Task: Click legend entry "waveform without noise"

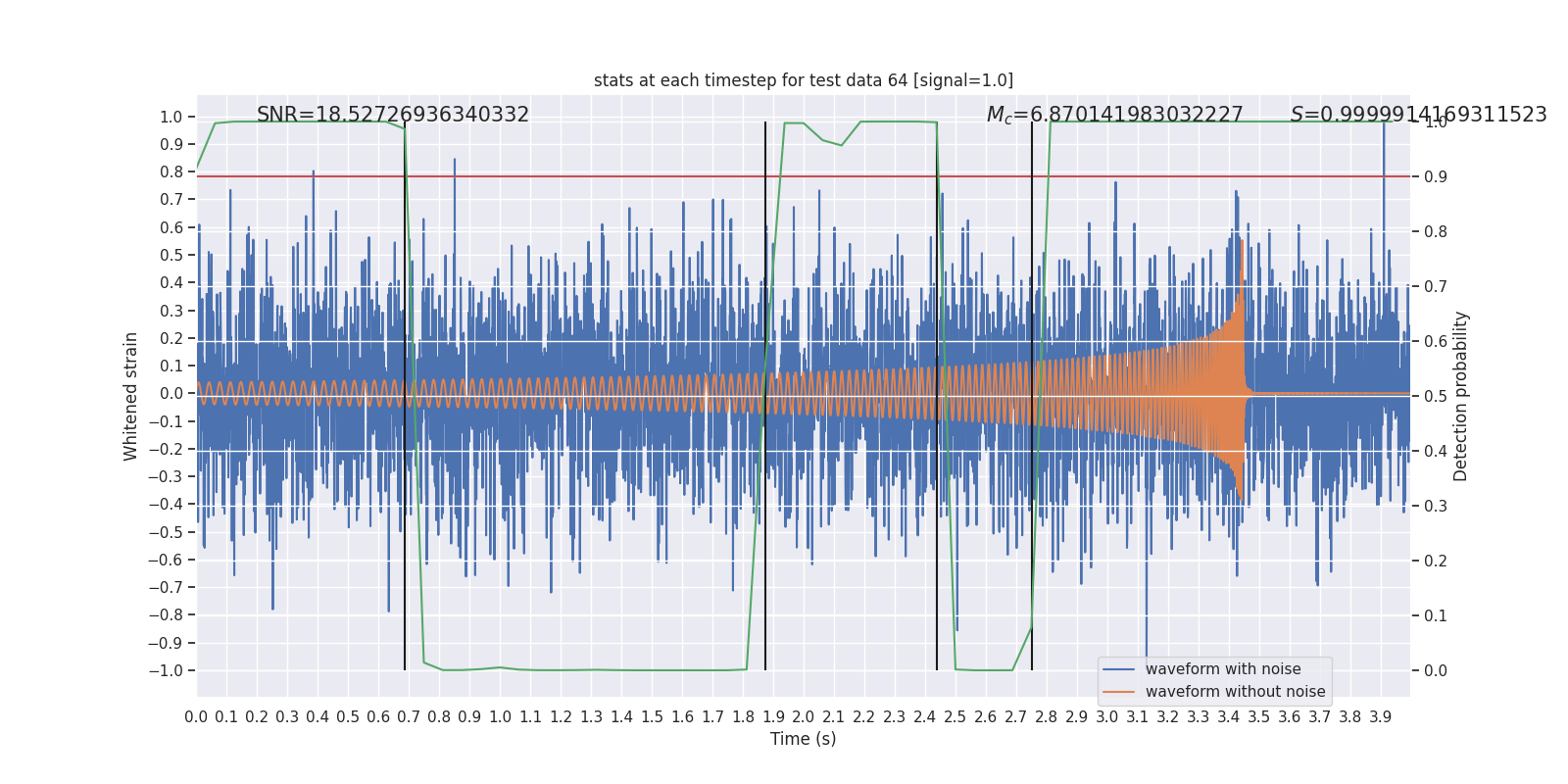Action: [x=1235, y=692]
